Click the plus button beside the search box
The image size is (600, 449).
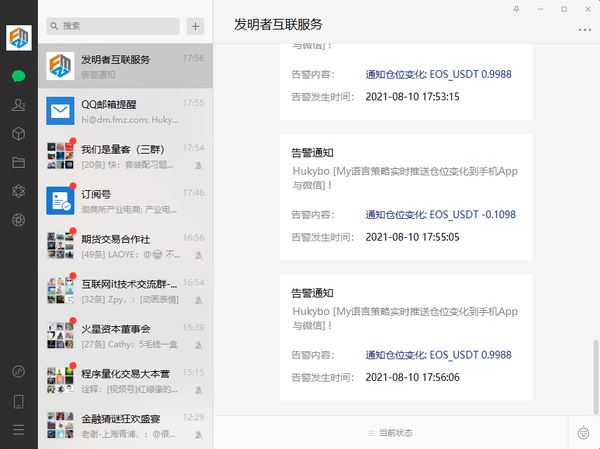195,26
